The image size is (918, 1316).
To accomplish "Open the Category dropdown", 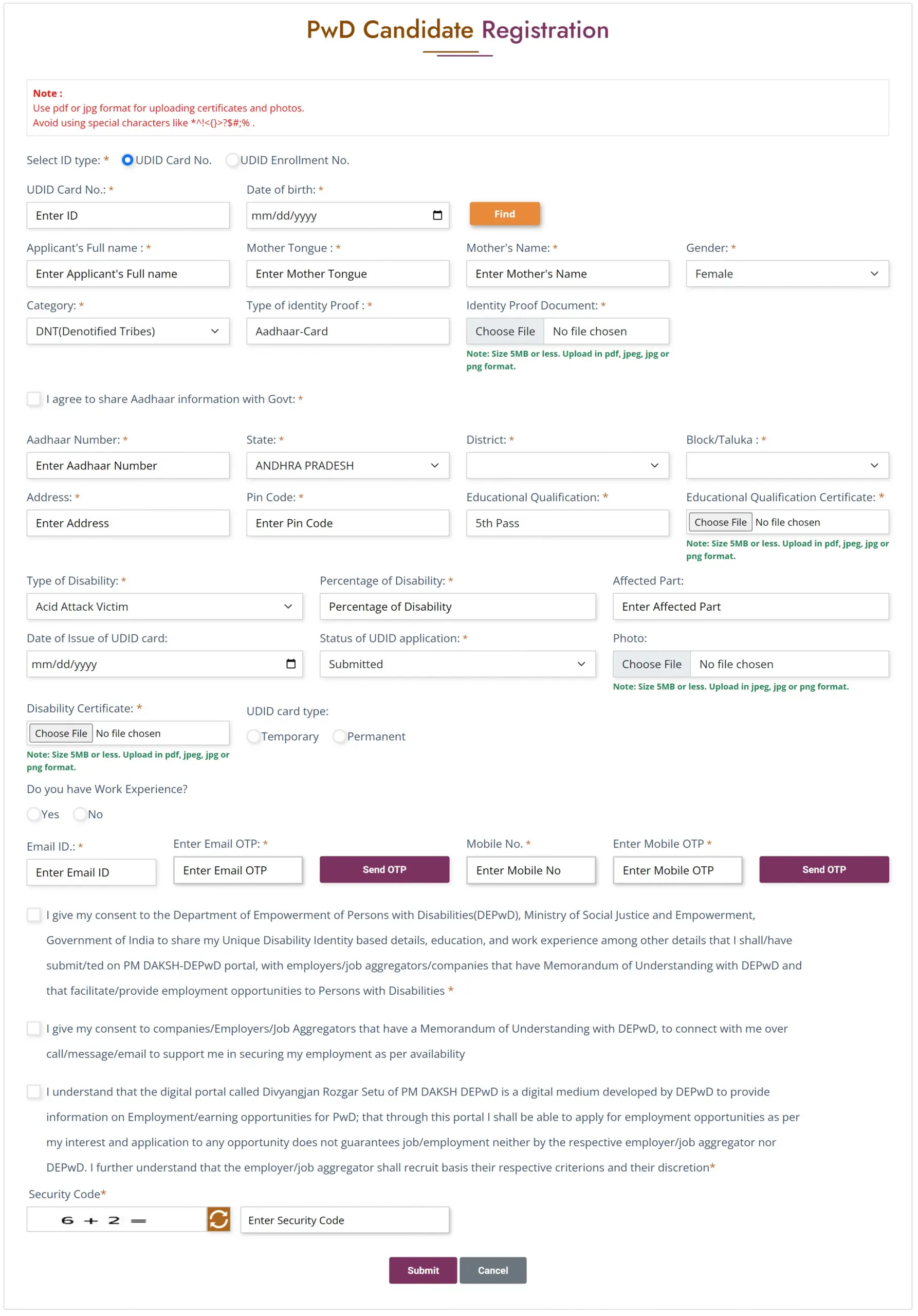I will pyautogui.click(x=128, y=331).
